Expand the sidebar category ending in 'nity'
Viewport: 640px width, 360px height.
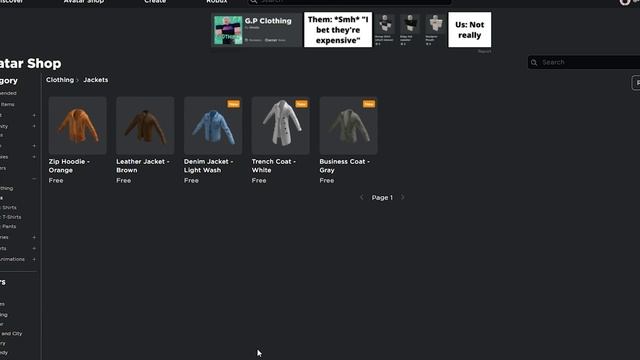coord(34,126)
